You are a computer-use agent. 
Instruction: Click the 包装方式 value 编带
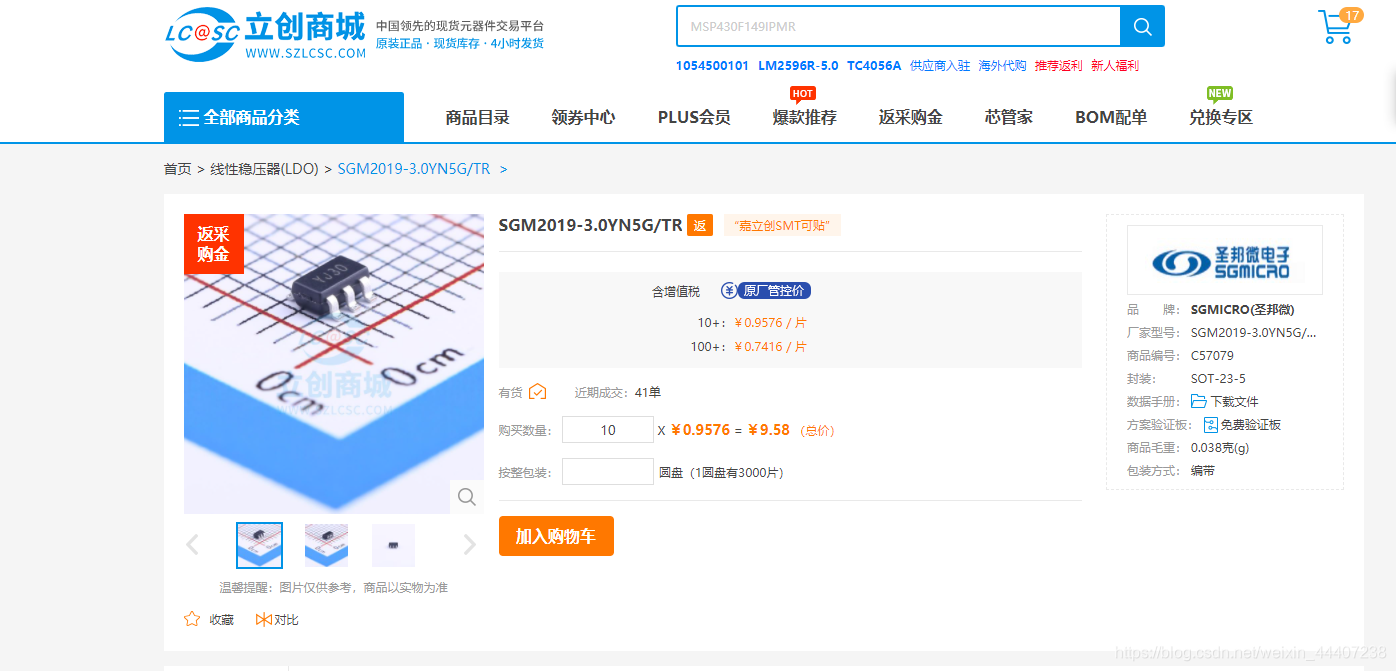click(1203, 471)
